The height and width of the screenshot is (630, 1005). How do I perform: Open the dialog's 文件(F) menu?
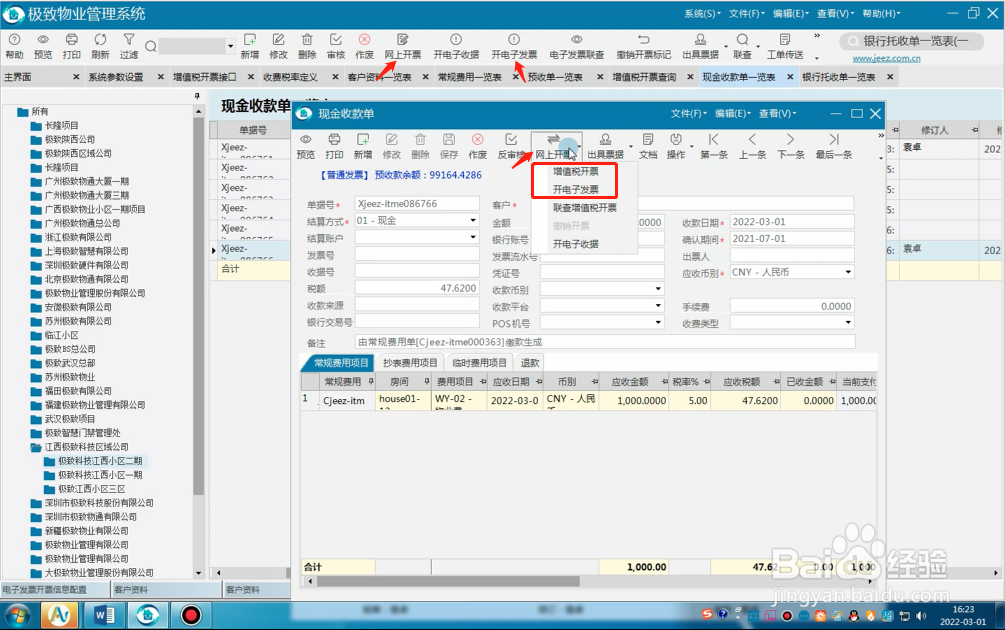[x=688, y=113]
